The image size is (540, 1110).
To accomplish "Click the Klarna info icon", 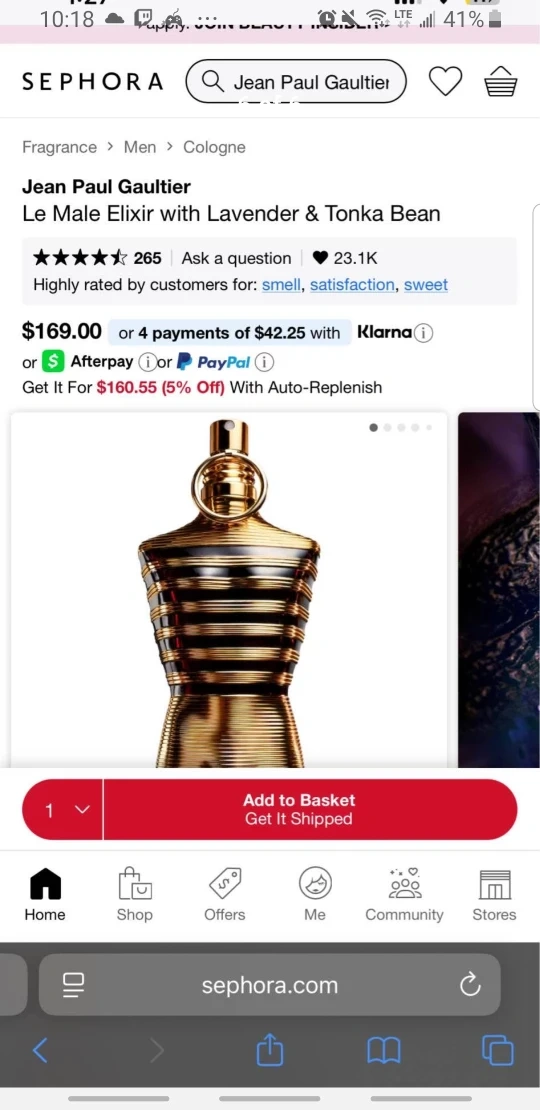I will point(423,333).
